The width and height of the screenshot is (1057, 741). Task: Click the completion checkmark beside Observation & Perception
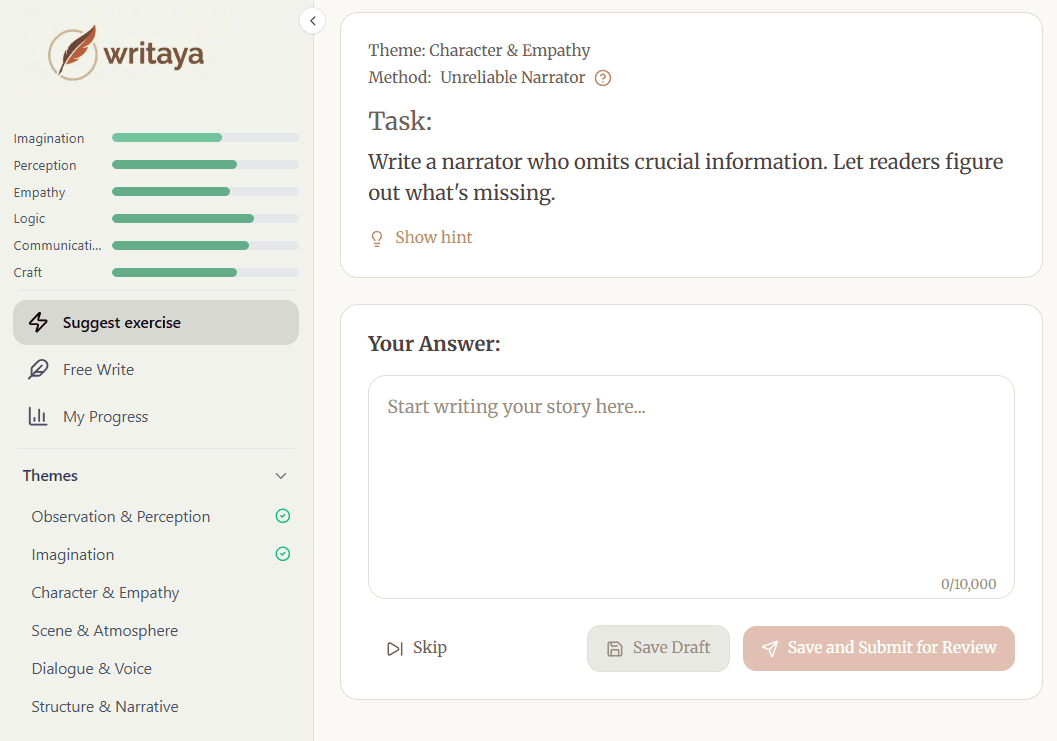pyautogui.click(x=283, y=516)
